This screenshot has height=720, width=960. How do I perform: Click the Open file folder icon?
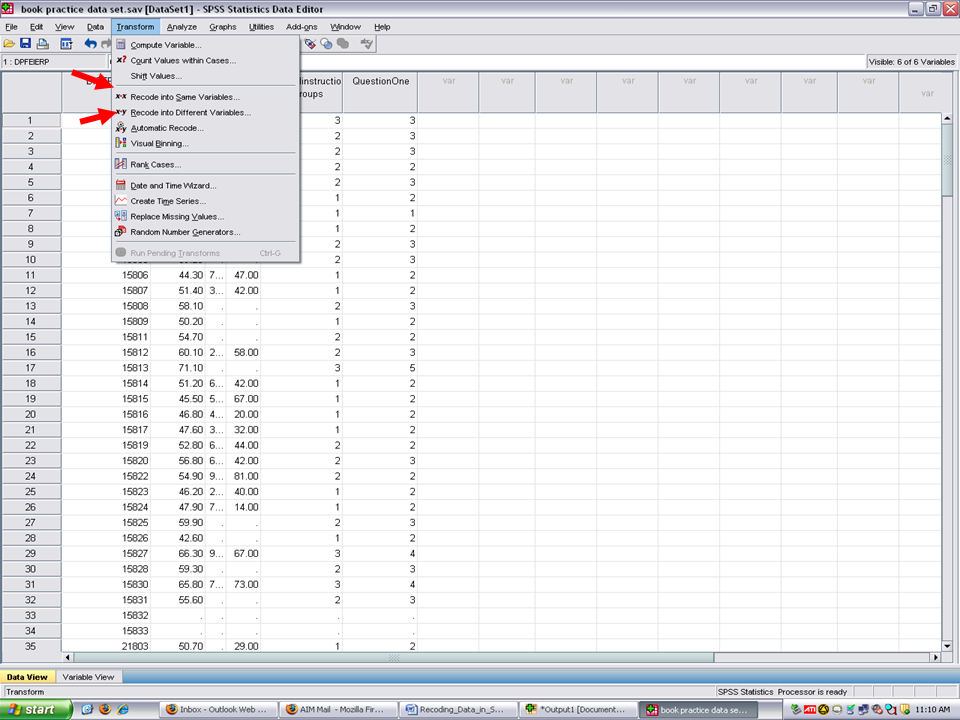point(10,44)
